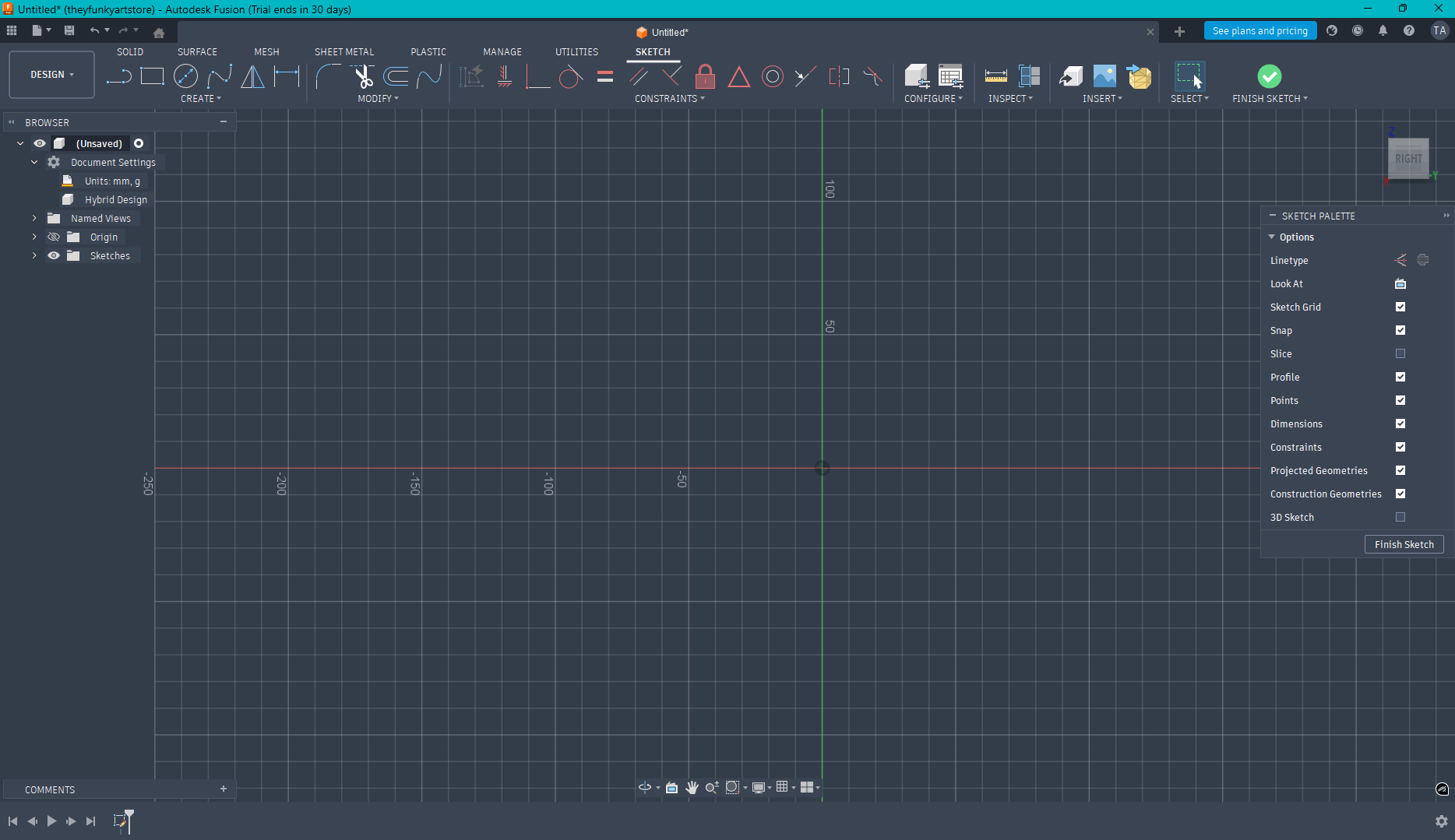This screenshot has height=840, width=1455.
Task: Open the Measure inspect tool
Action: [x=995, y=76]
